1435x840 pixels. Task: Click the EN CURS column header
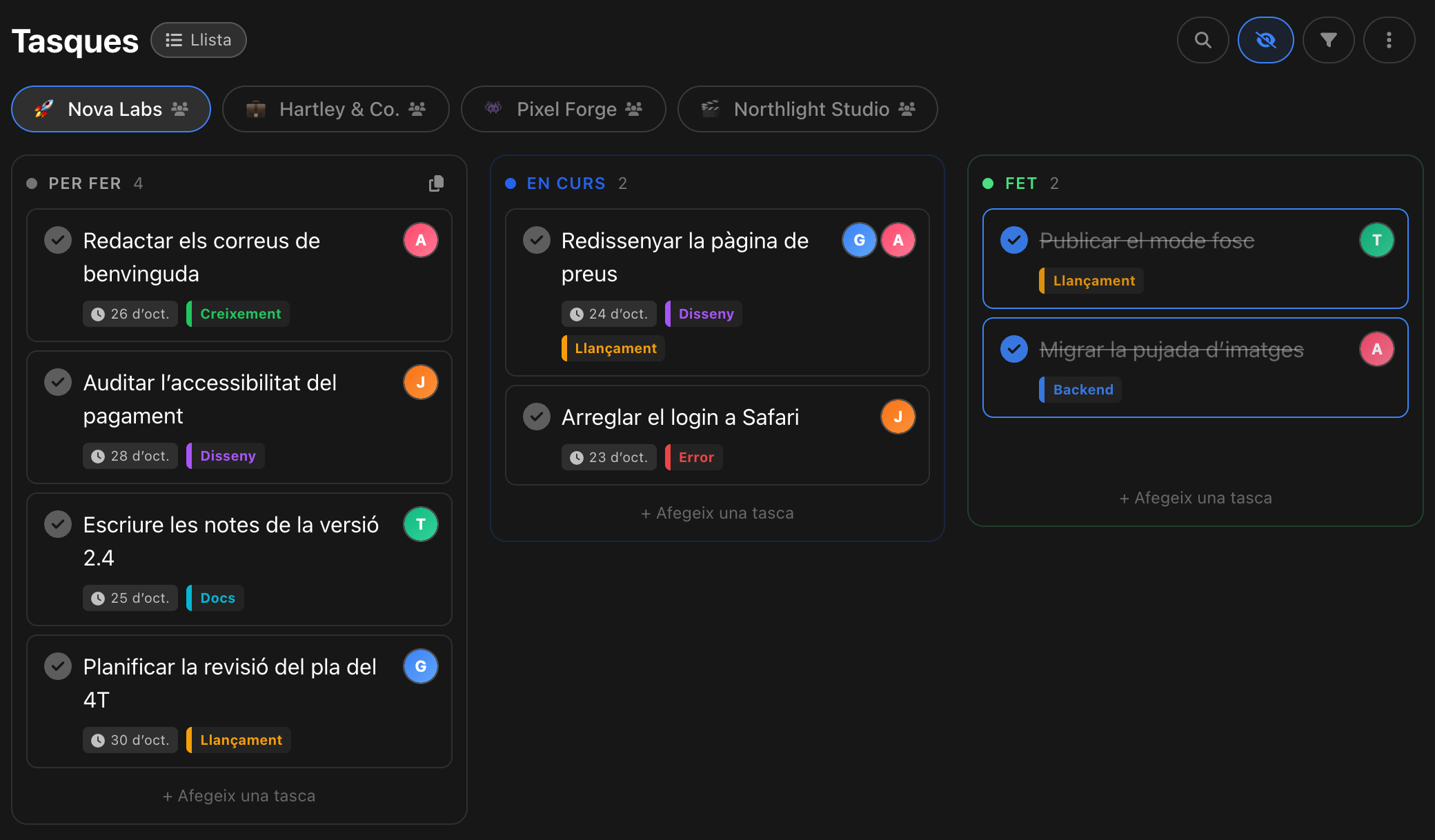tap(566, 183)
